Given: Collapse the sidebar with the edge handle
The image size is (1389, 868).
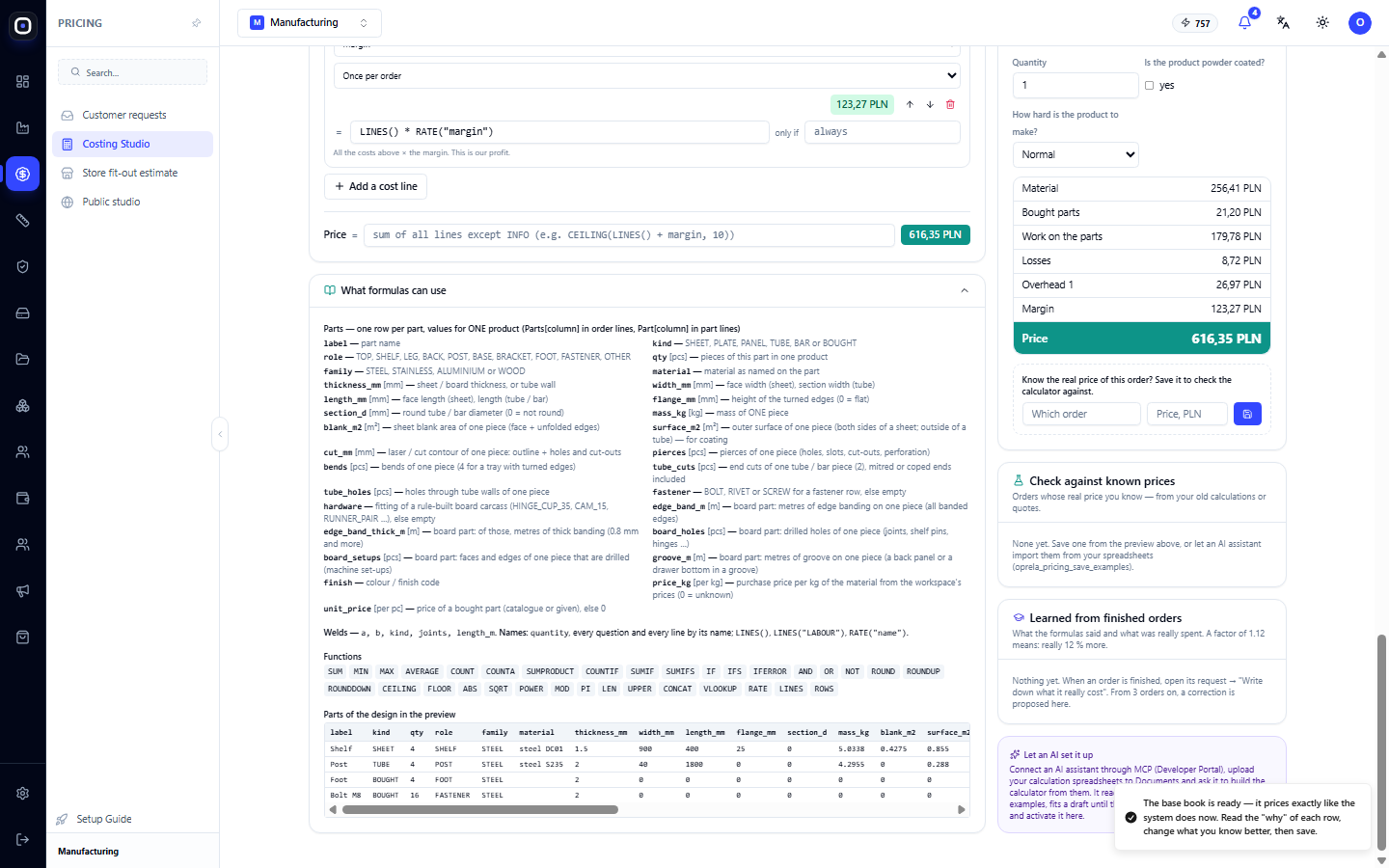Looking at the screenshot, I should click(220, 434).
